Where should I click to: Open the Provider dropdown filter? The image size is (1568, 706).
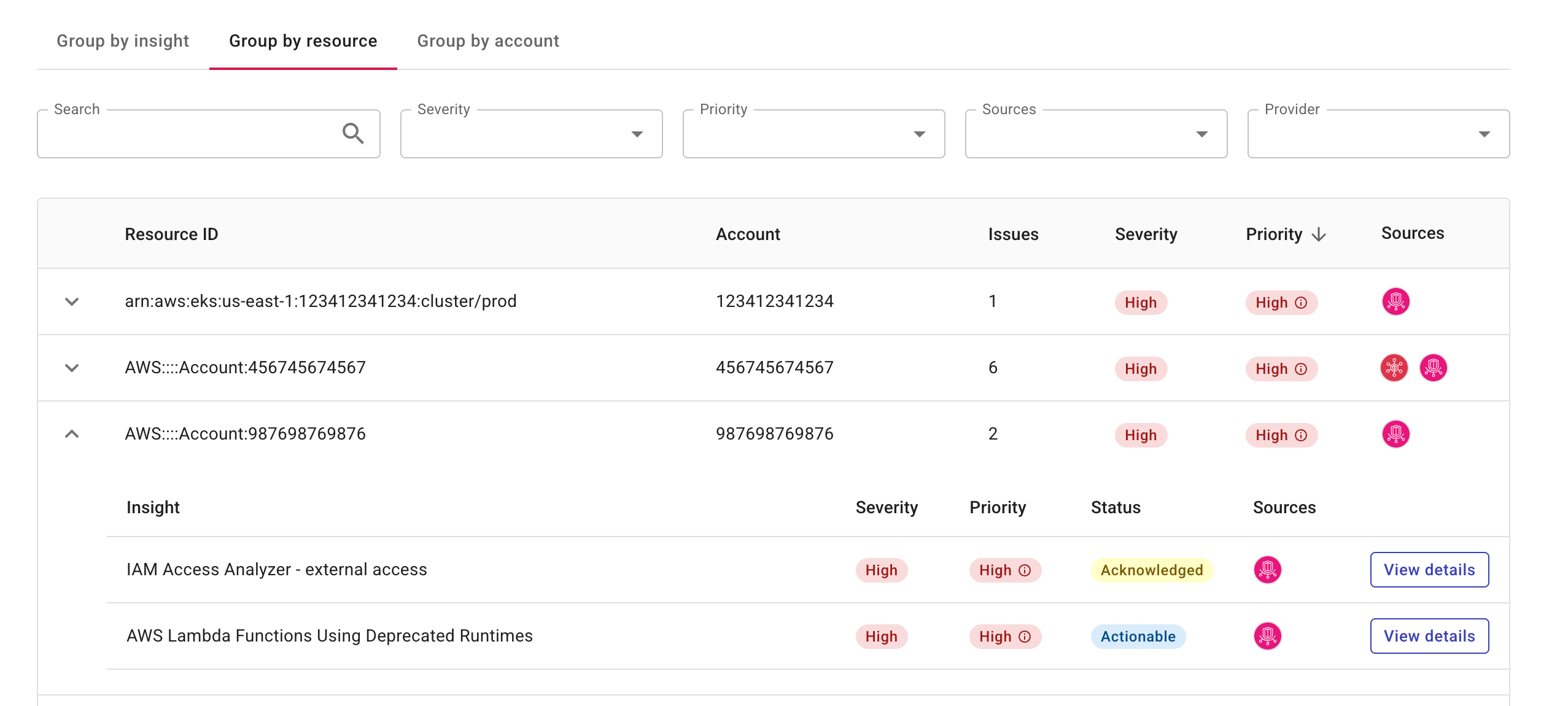[1485, 133]
